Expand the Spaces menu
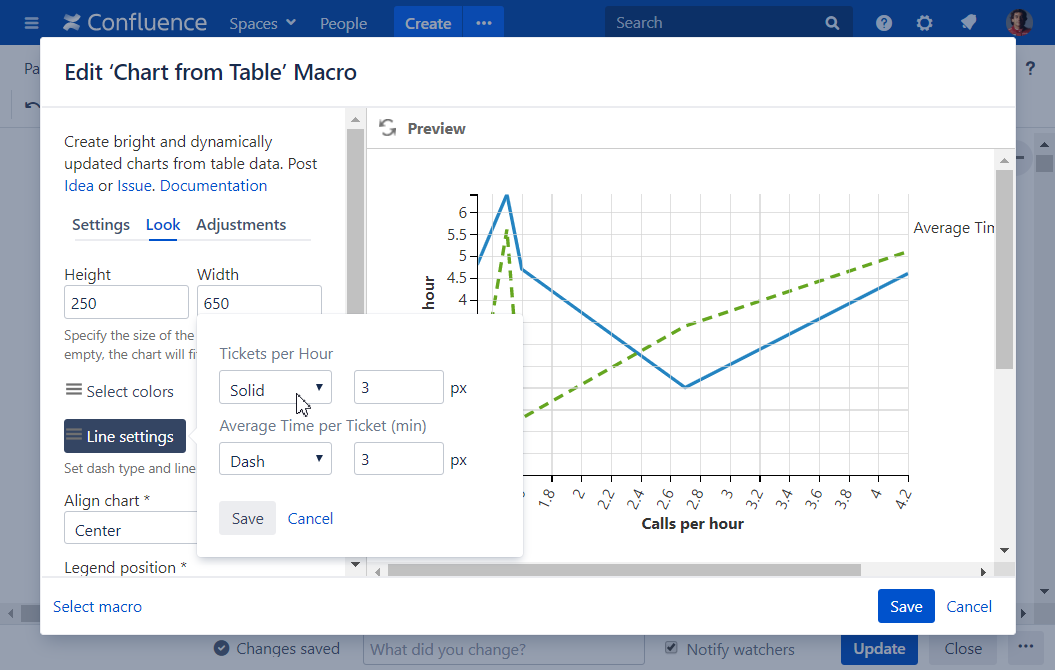The height and width of the screenshot is (670, 1055). point(262,23)
